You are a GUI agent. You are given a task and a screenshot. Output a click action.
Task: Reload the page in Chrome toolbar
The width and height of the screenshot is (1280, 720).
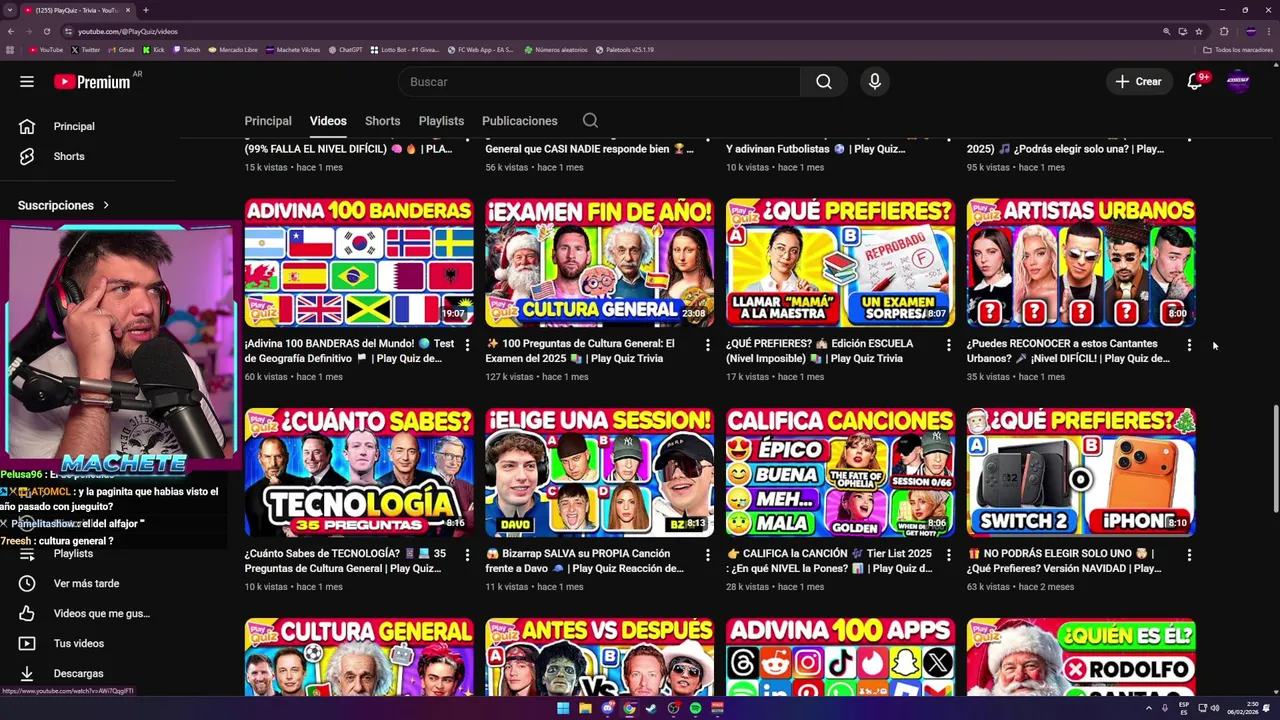click(x=46, y=31)
